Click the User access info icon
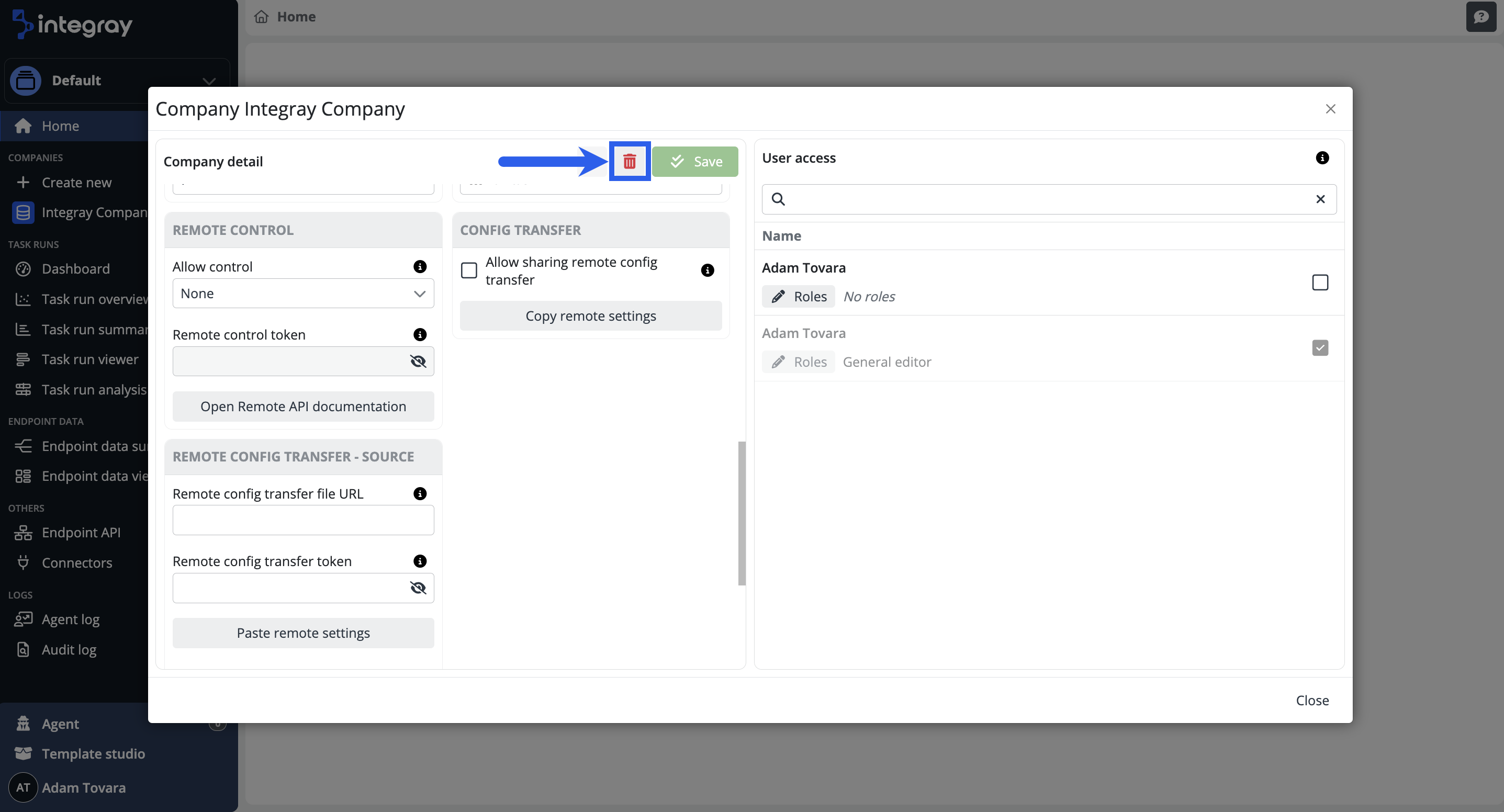This screenshot has width=1504, height=812. [1322, 157]
